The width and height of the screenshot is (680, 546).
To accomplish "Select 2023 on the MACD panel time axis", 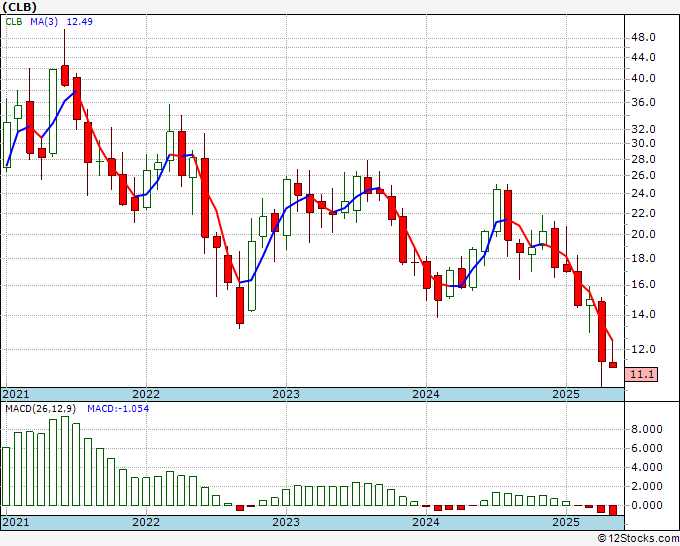I will pyautogui.click(x=286, y=522).
